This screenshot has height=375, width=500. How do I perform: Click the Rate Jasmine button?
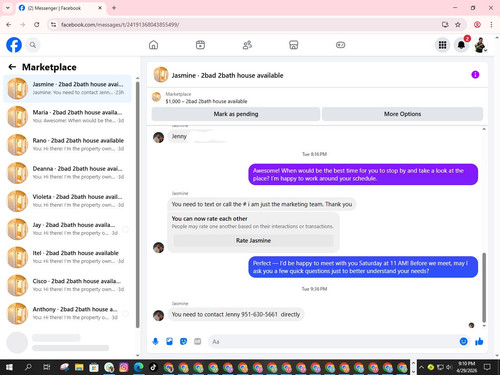(253, 240)
